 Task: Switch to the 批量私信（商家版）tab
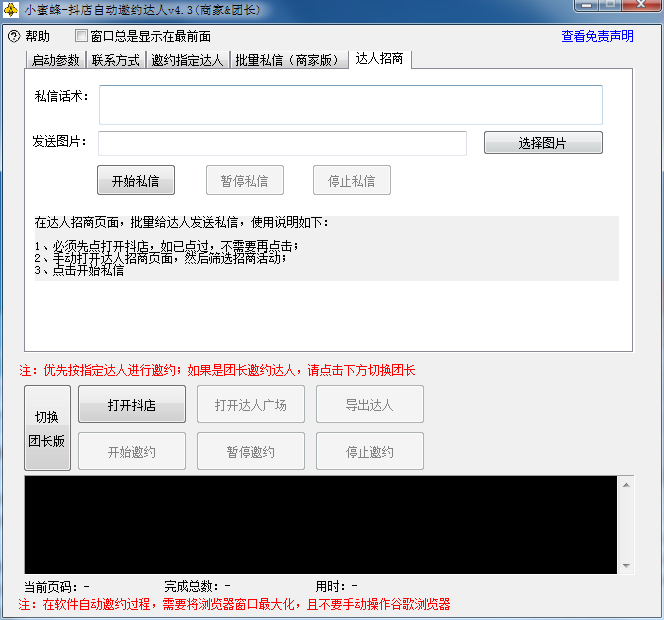[289, 60]
